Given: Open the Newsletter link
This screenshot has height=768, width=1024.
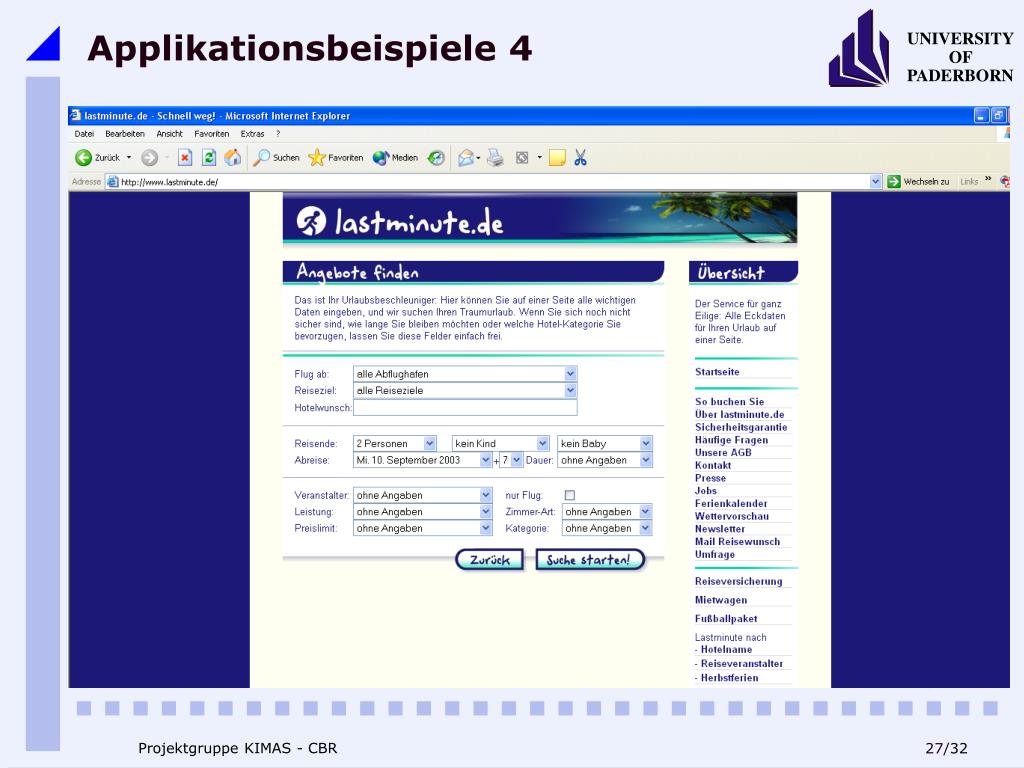Looking at the screenshot, I should [x=720, y=529].
